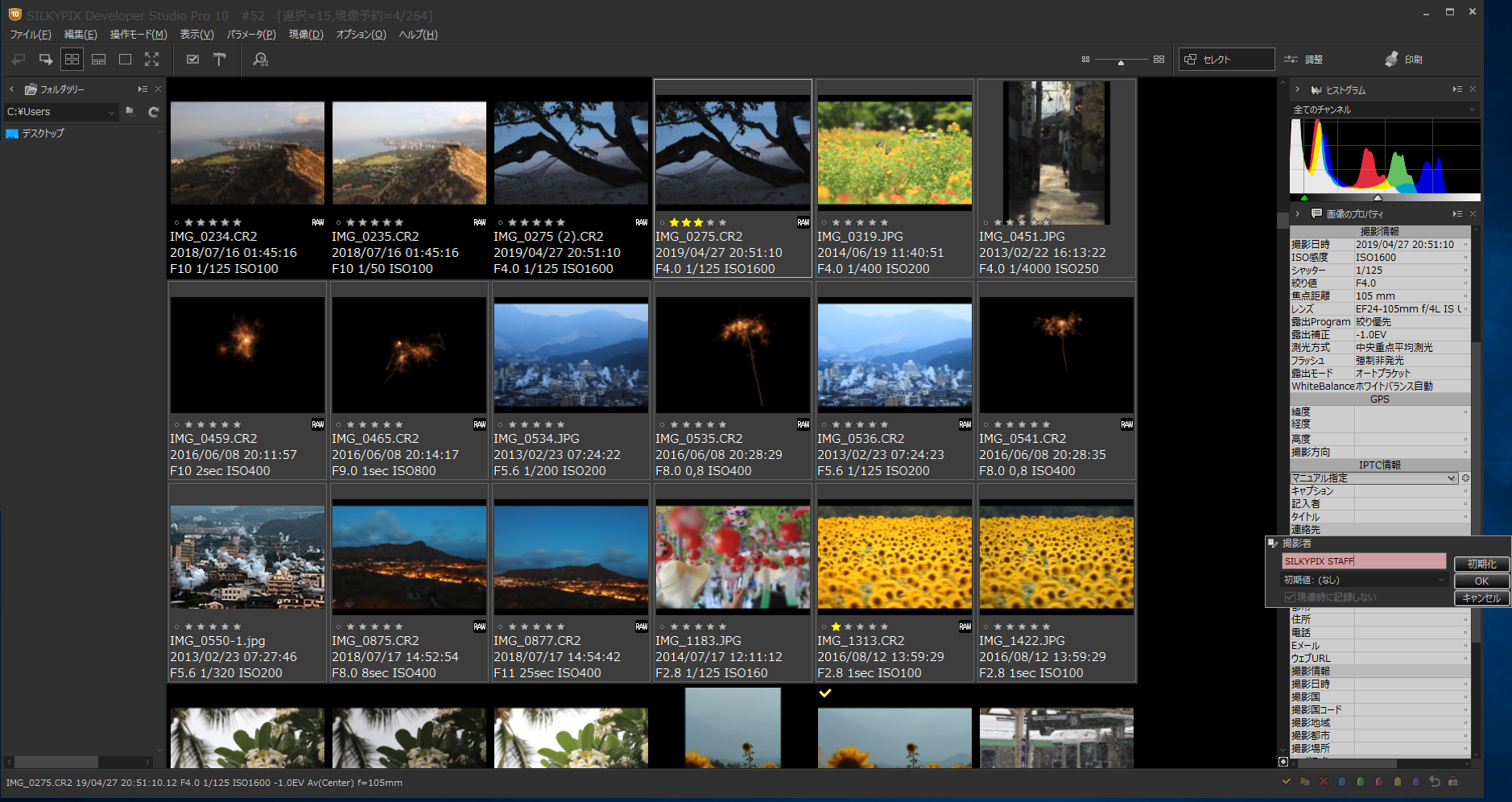Click lock icon in status bar
This screenshot has width=1512, height=802.
1453,781
